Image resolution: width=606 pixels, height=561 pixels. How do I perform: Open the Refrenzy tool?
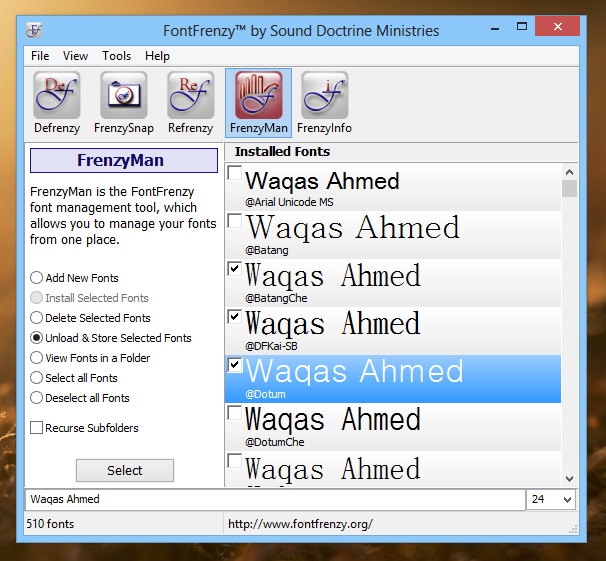[191, 103]
